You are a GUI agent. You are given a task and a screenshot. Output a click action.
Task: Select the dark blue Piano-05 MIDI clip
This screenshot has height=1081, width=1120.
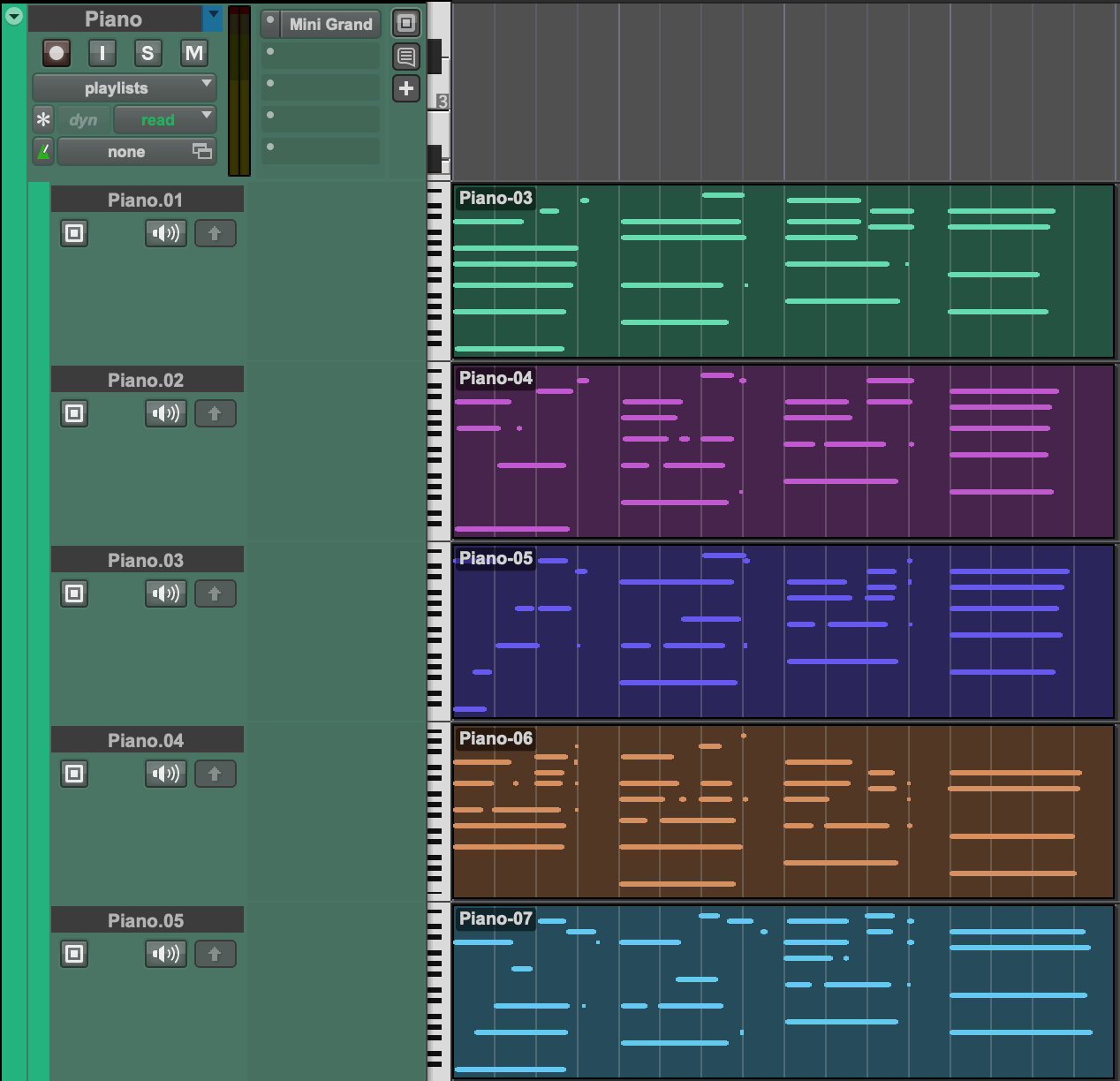tap(783, 631)
